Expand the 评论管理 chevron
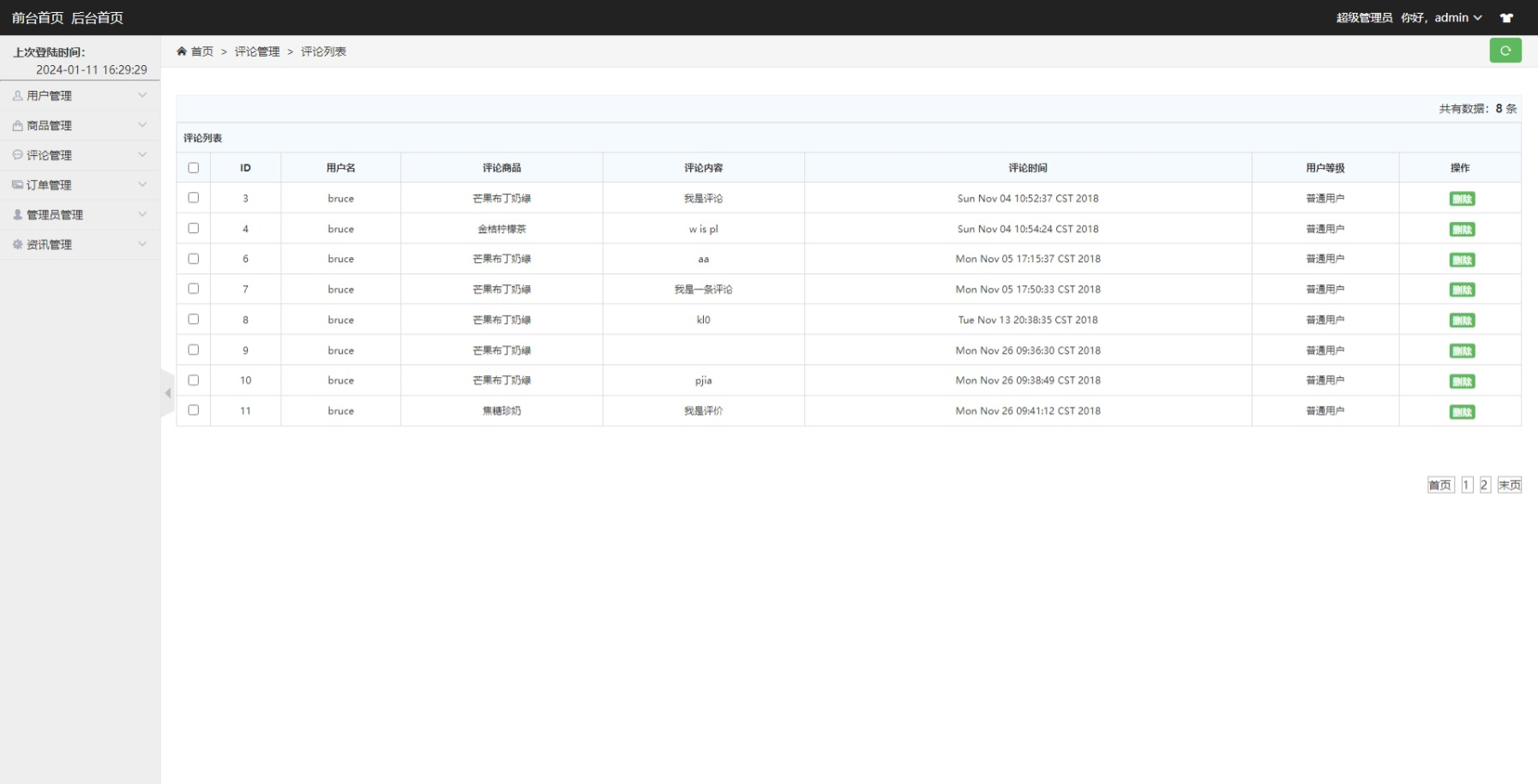 click(142, 155)
